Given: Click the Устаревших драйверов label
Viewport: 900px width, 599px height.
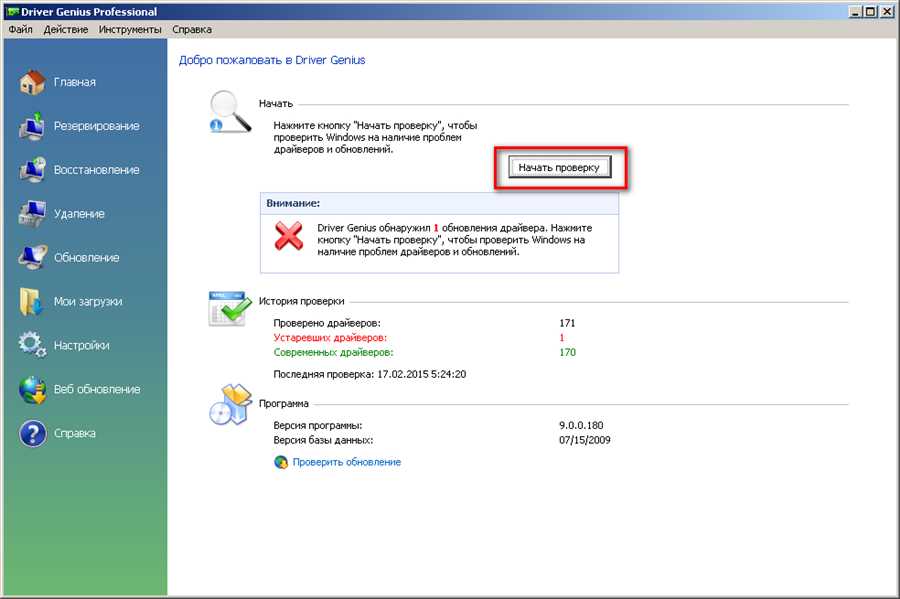Looking at the screenshot, I should [330, 337].
